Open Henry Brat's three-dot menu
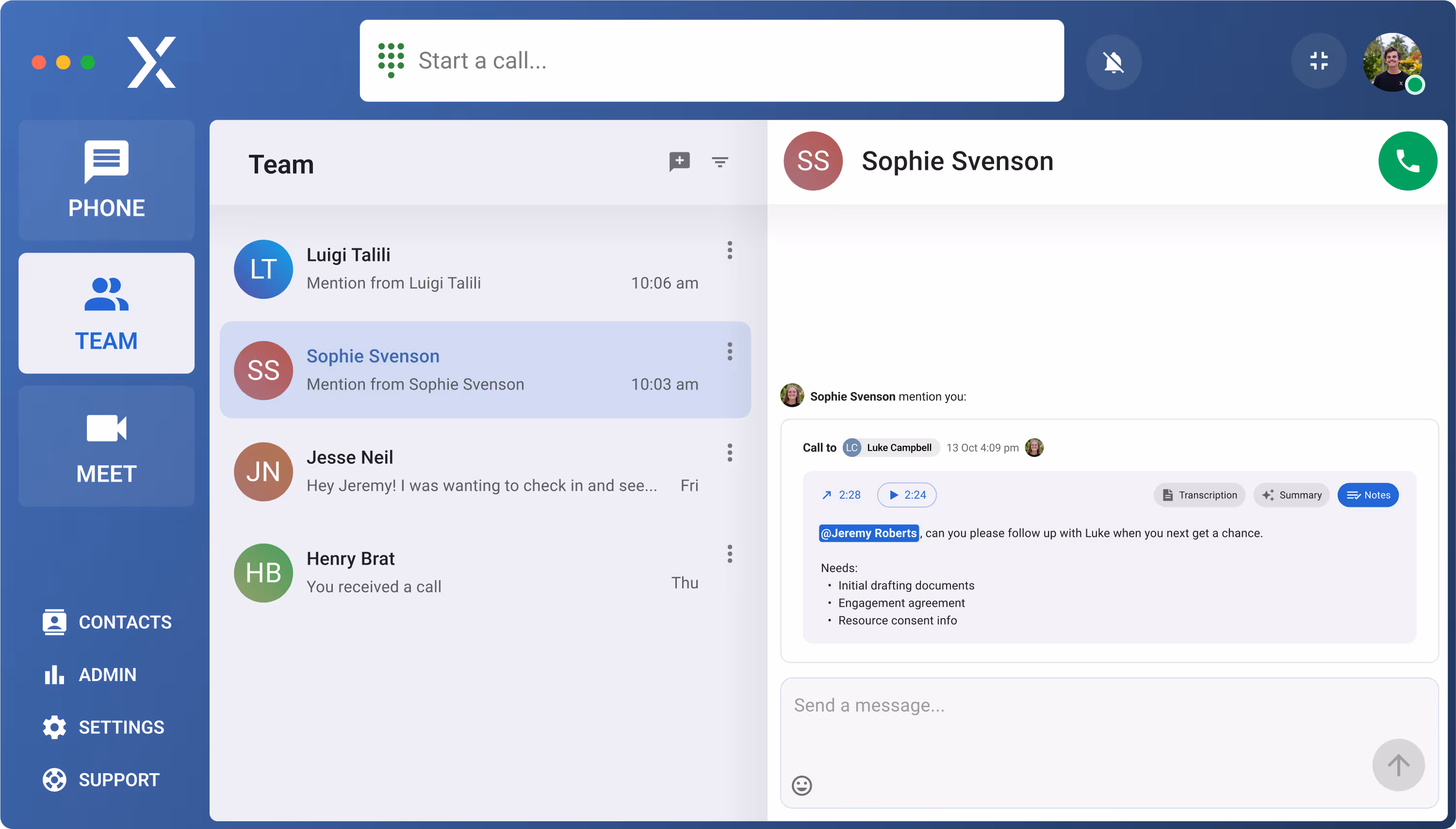This screenshot has height=829, width=1456. pyautogui.click(x=729, y=554)
